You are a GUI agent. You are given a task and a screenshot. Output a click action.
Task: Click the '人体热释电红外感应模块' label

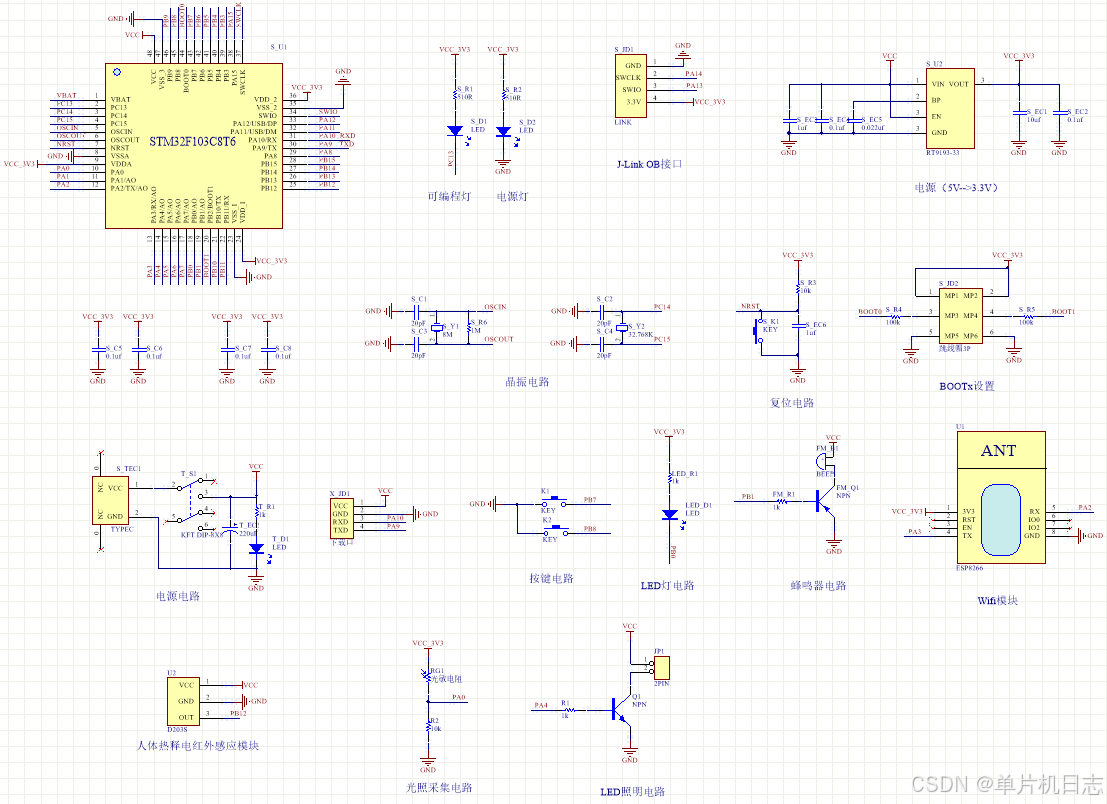pos(198,745)
